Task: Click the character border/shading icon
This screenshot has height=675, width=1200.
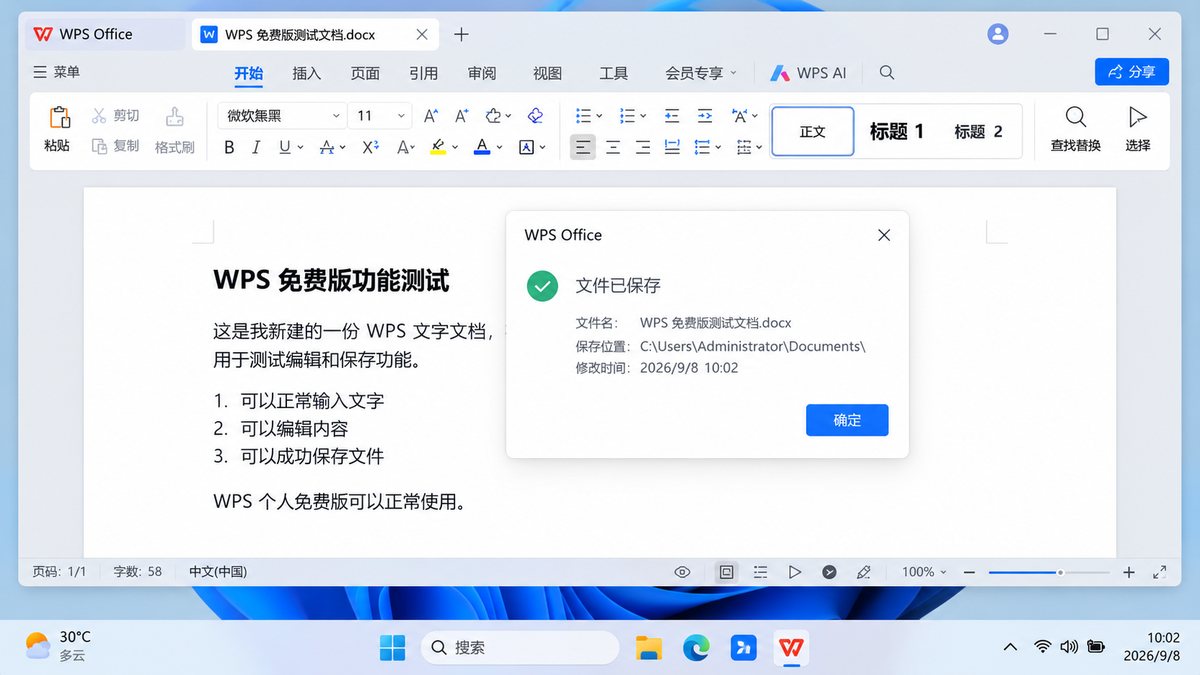Action: [527, 147]
